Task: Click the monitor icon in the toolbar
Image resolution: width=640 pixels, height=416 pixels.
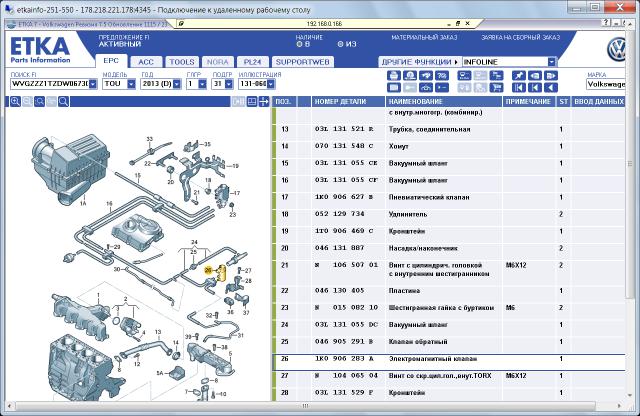Action: [x=464, y=76]
